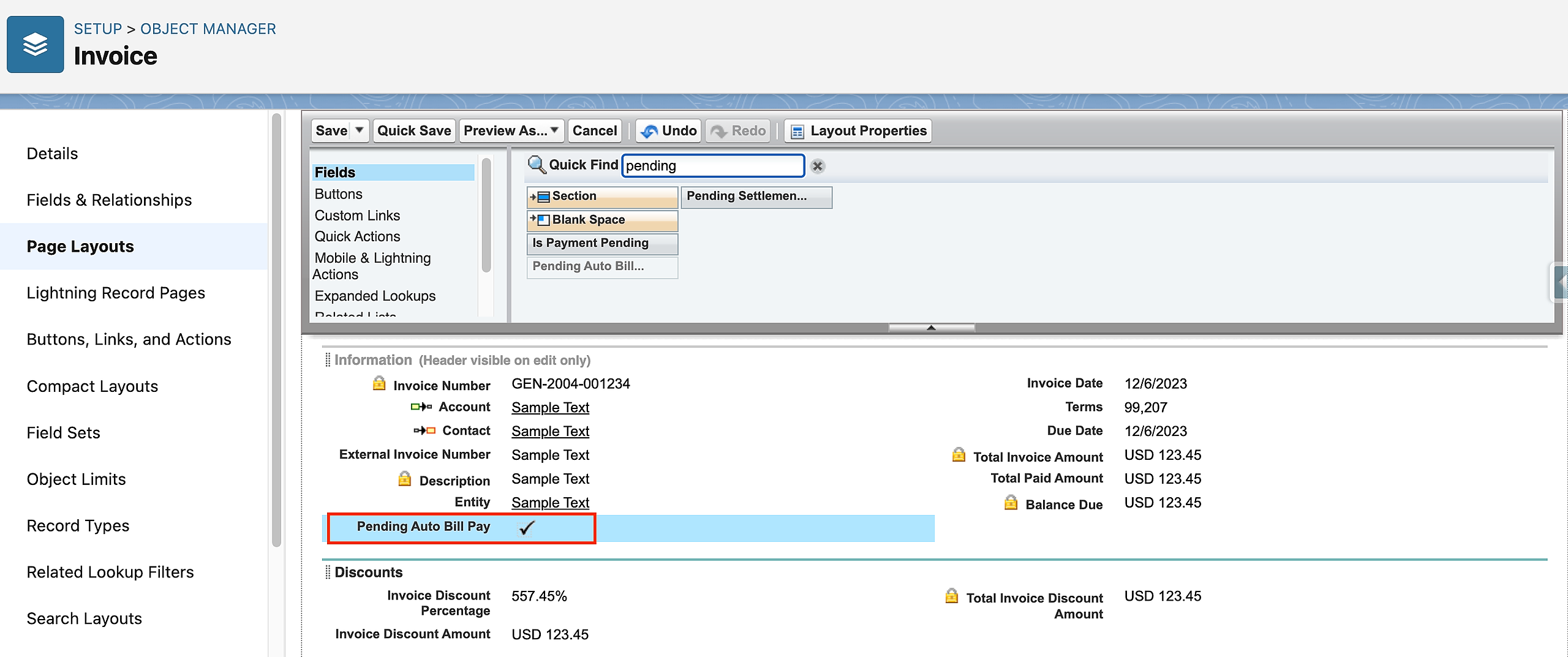1568x657 pixels.
Task: Click the lock icon beside Balance Due
Action: point(1011,503)
